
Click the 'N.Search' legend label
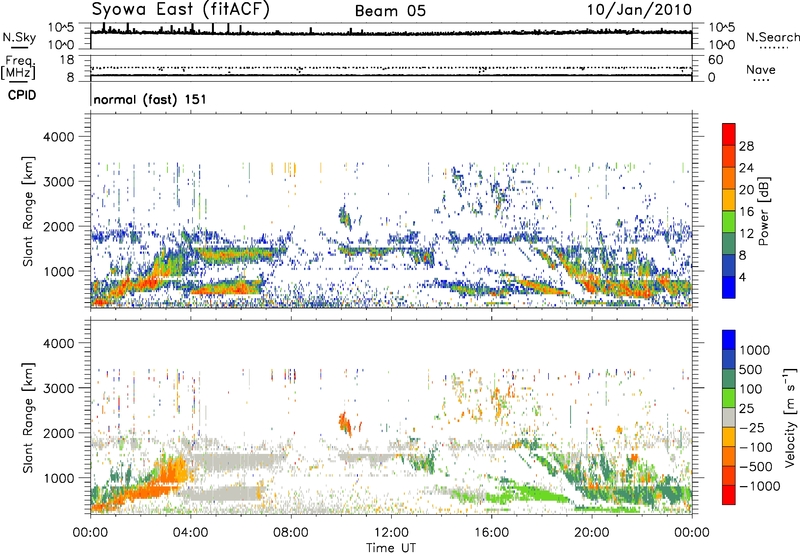(x=772, y=37)
